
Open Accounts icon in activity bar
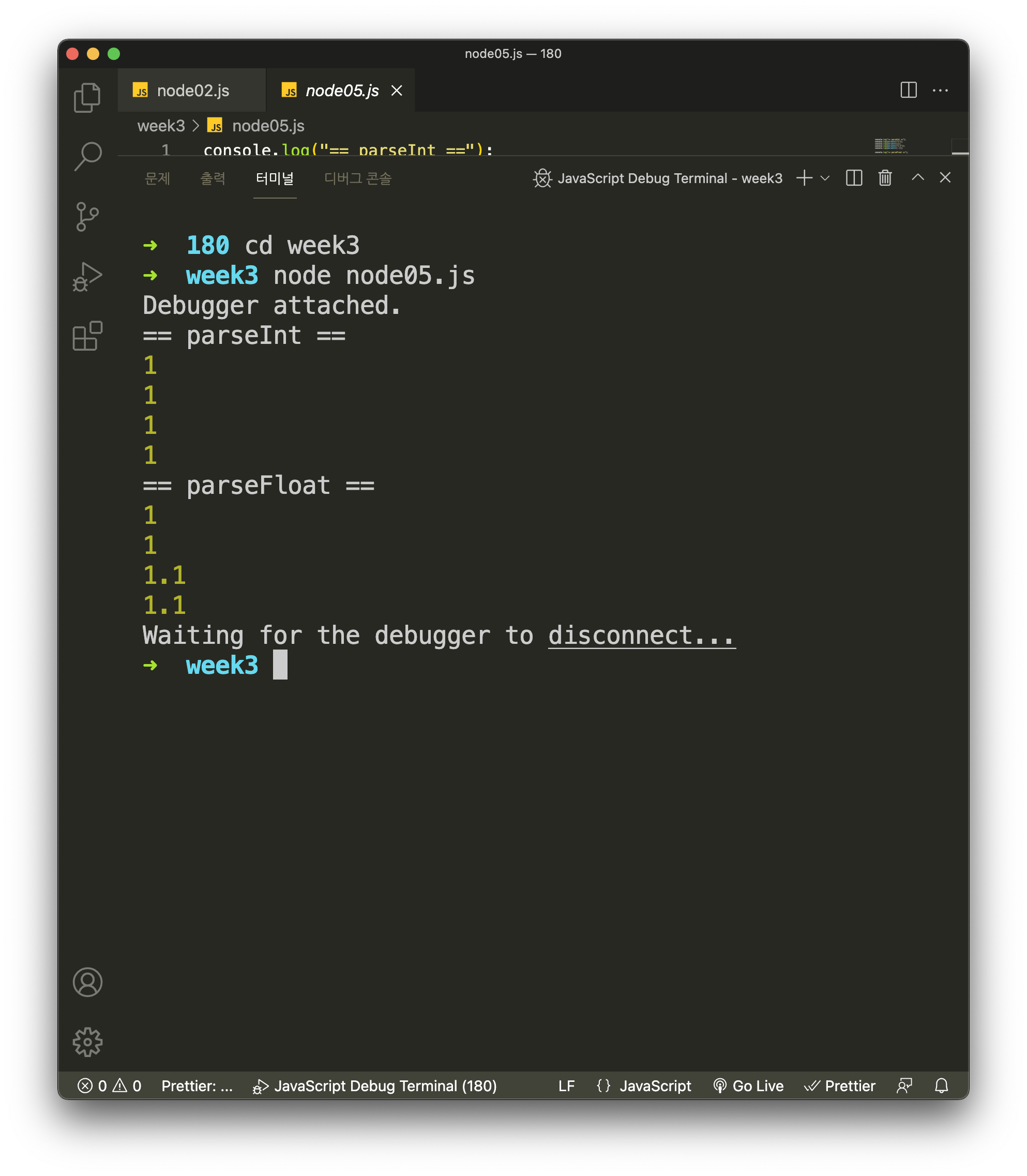click(x=87, y=982)
